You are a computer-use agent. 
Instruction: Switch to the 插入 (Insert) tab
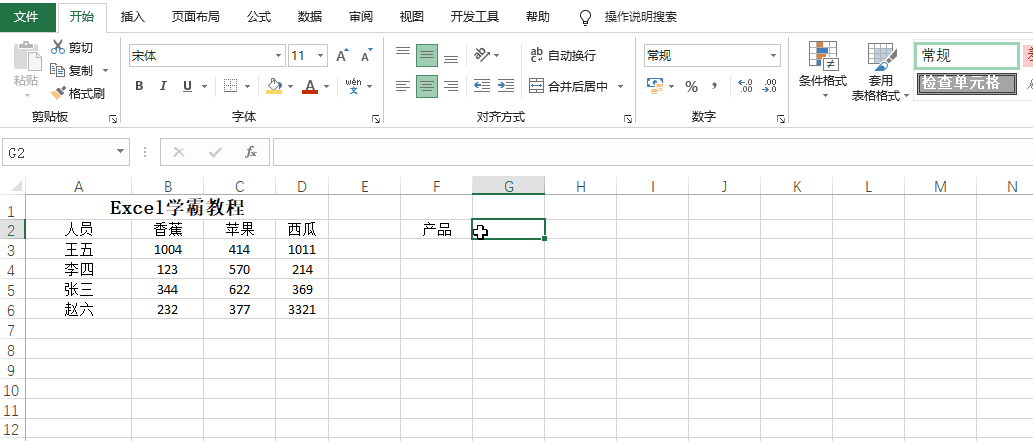133,17
